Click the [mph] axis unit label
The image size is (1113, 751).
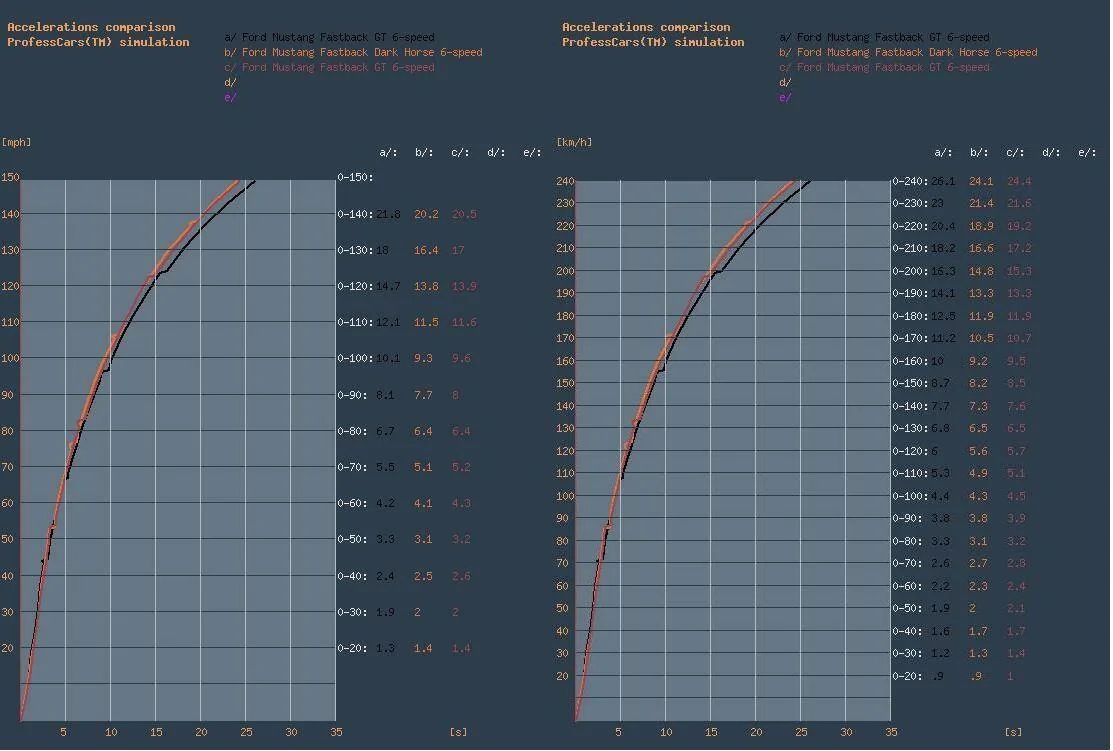pos(16,142)
